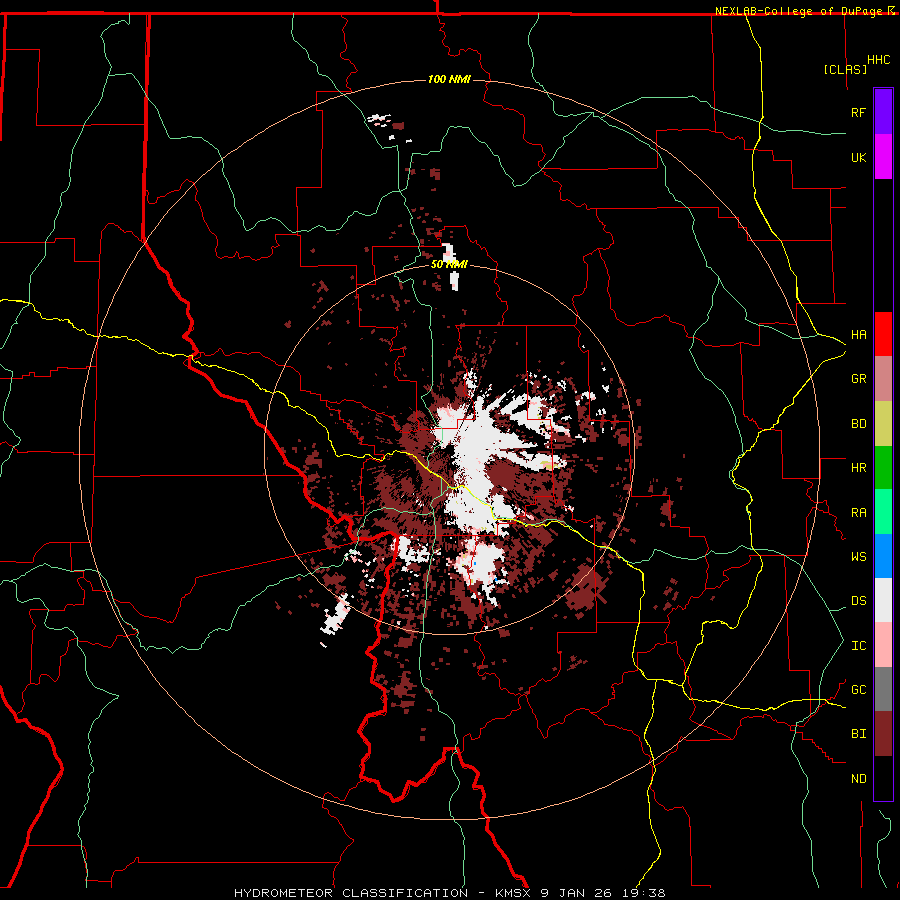Select the BD yellow legend block
Screen dimensions: 900x900
883,424
